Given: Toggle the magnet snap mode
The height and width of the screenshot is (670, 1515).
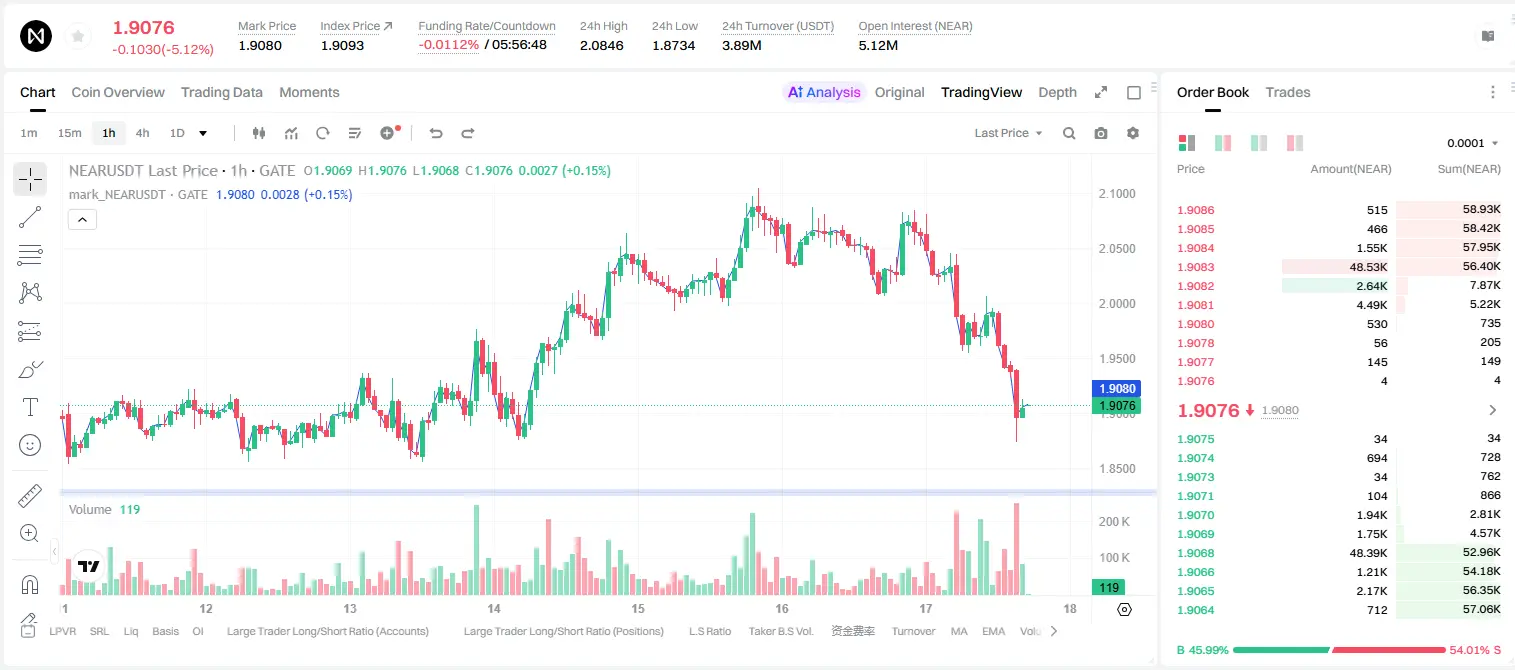Looking at the screenshot, I should pos(30,584).
